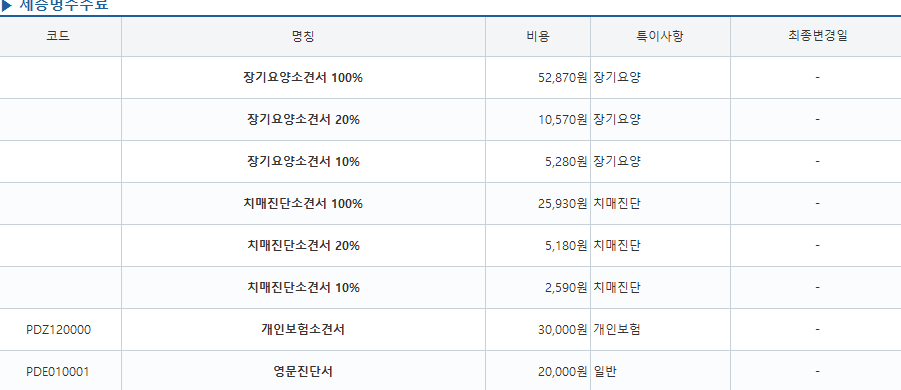Click the 최종변경일 column header
This screenshot has height=390, width=901.
pos(818,36)
